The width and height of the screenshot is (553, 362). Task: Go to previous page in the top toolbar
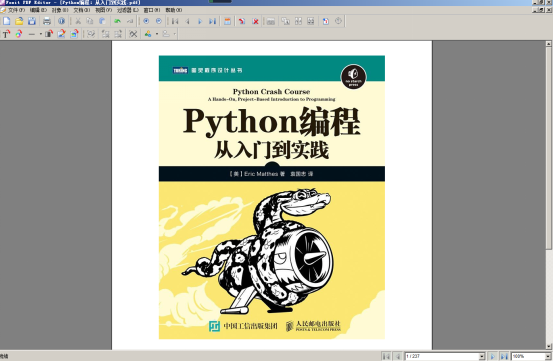click(187, 21)
